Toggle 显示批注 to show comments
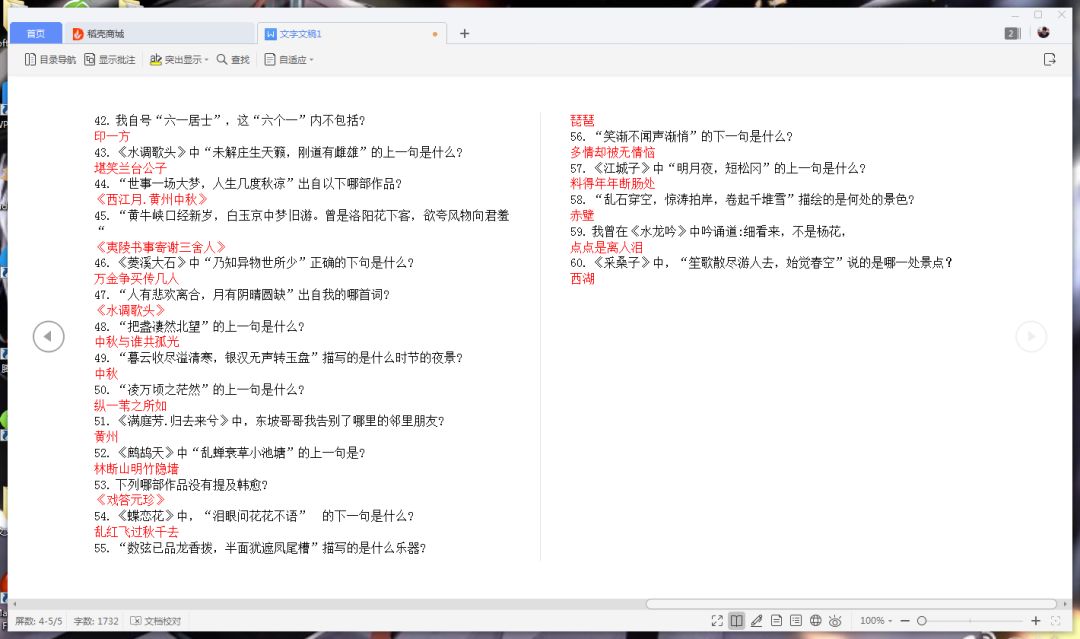 110,60
